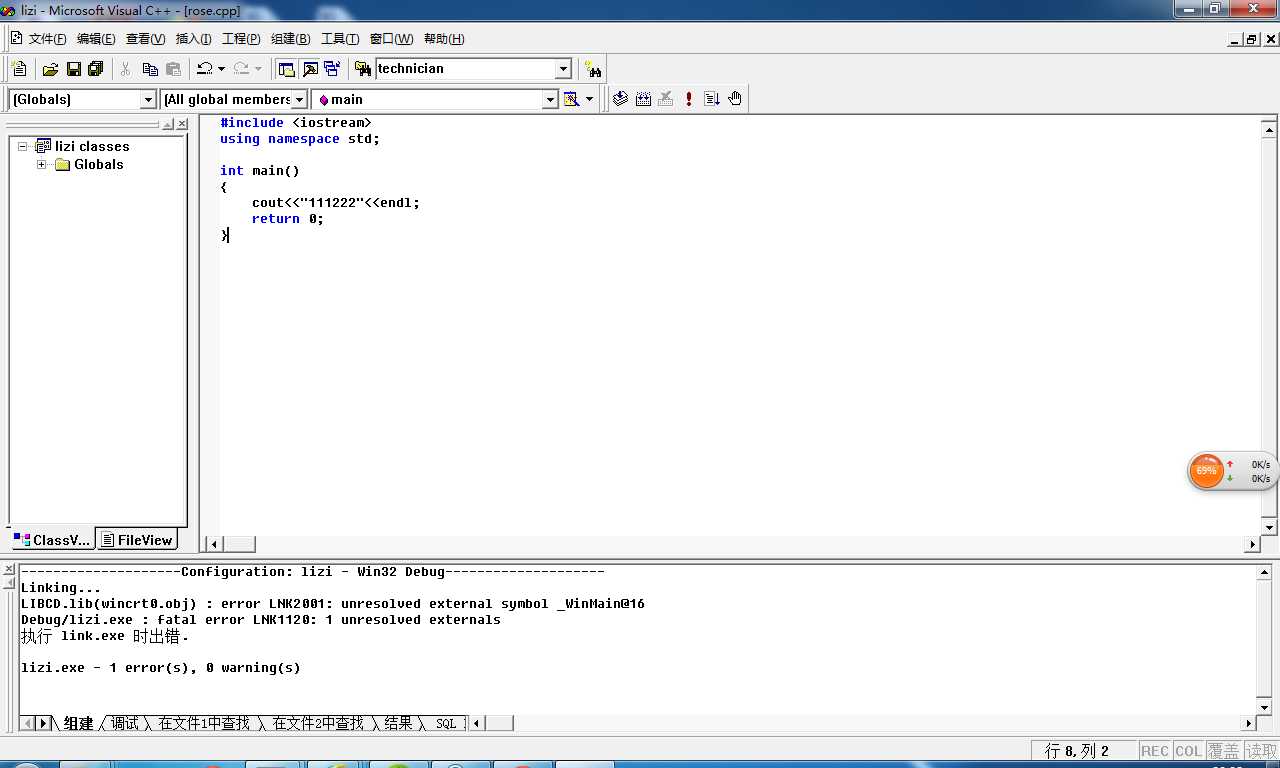The image size is (1280, 768).
Task: Open the 组建(B) menu
Action: coord(290,39)
